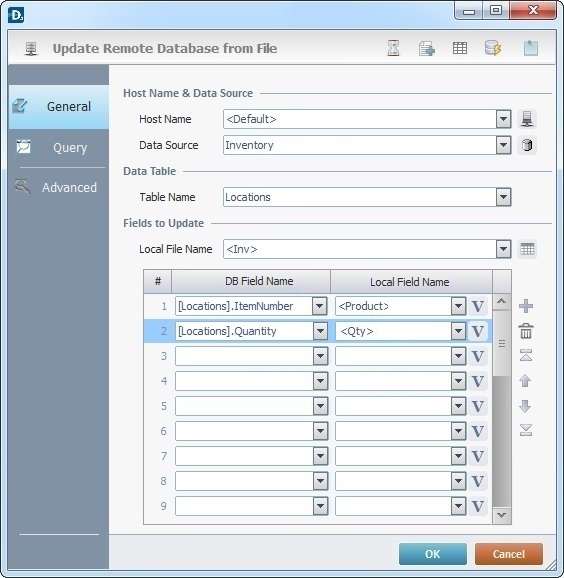Viewport: 564px width, 578px height.
Task: Click the fields table scrollbar down arrow
Action: pos(501,515)
